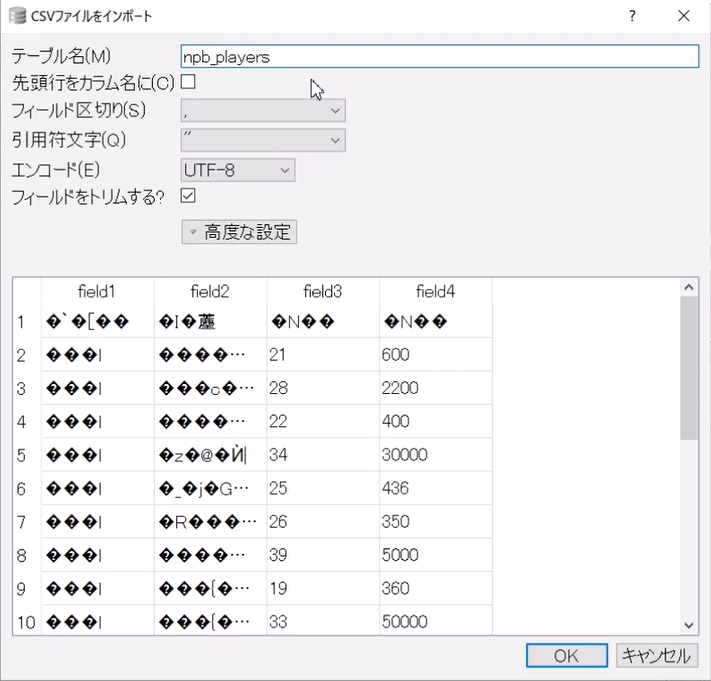This screenshot has height=681, width=711.
Task: Uncheck the trim fields checkbox
Action: [188, 196]
